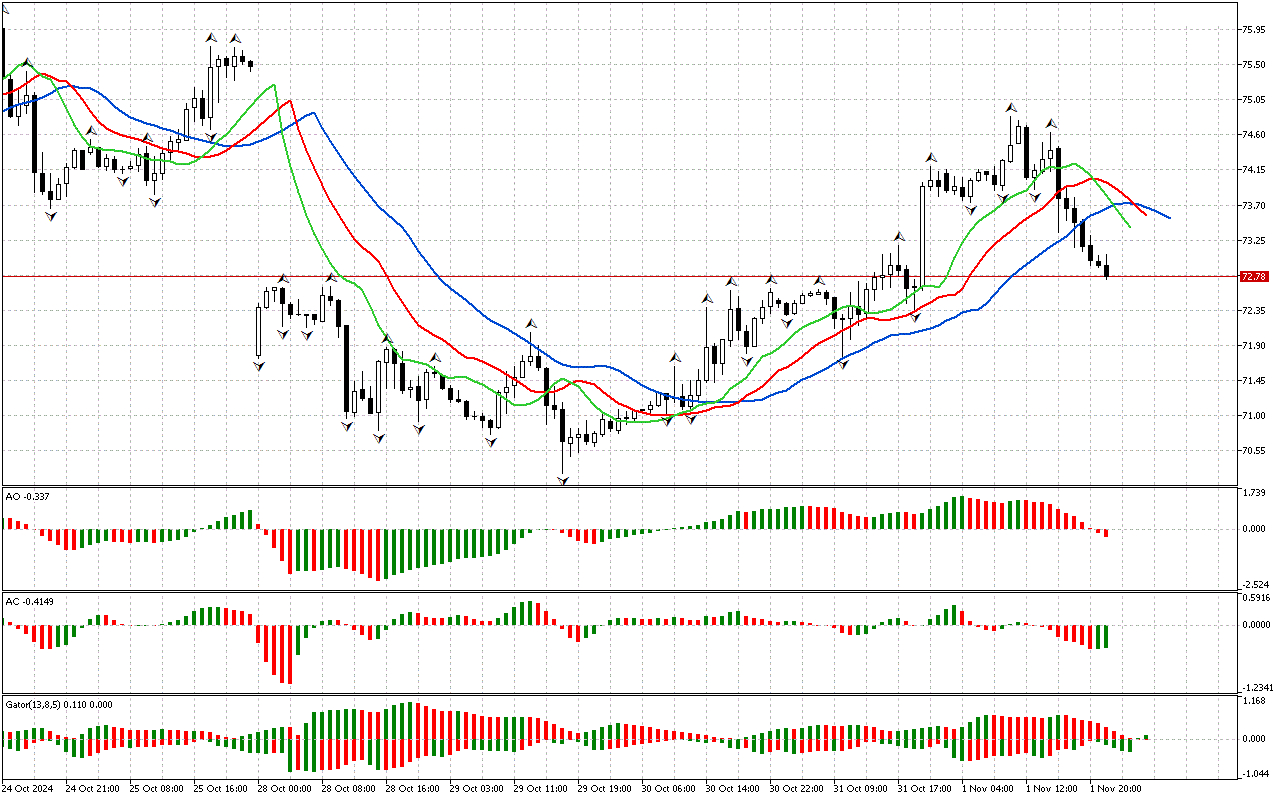This screenshot has width=1280, height=800.
Task: Click the 28 Oct 08:00 time label
Action: click(348, 789)
